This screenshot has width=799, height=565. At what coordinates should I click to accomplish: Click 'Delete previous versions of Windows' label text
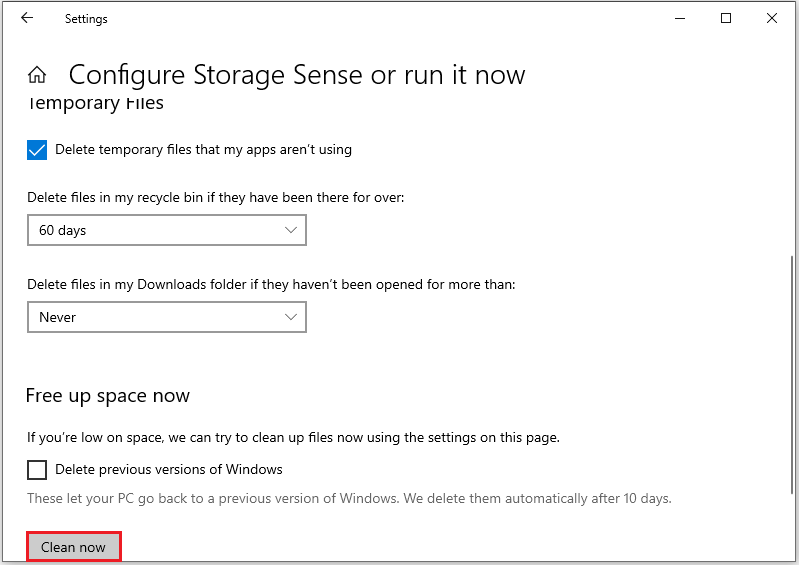168,469
